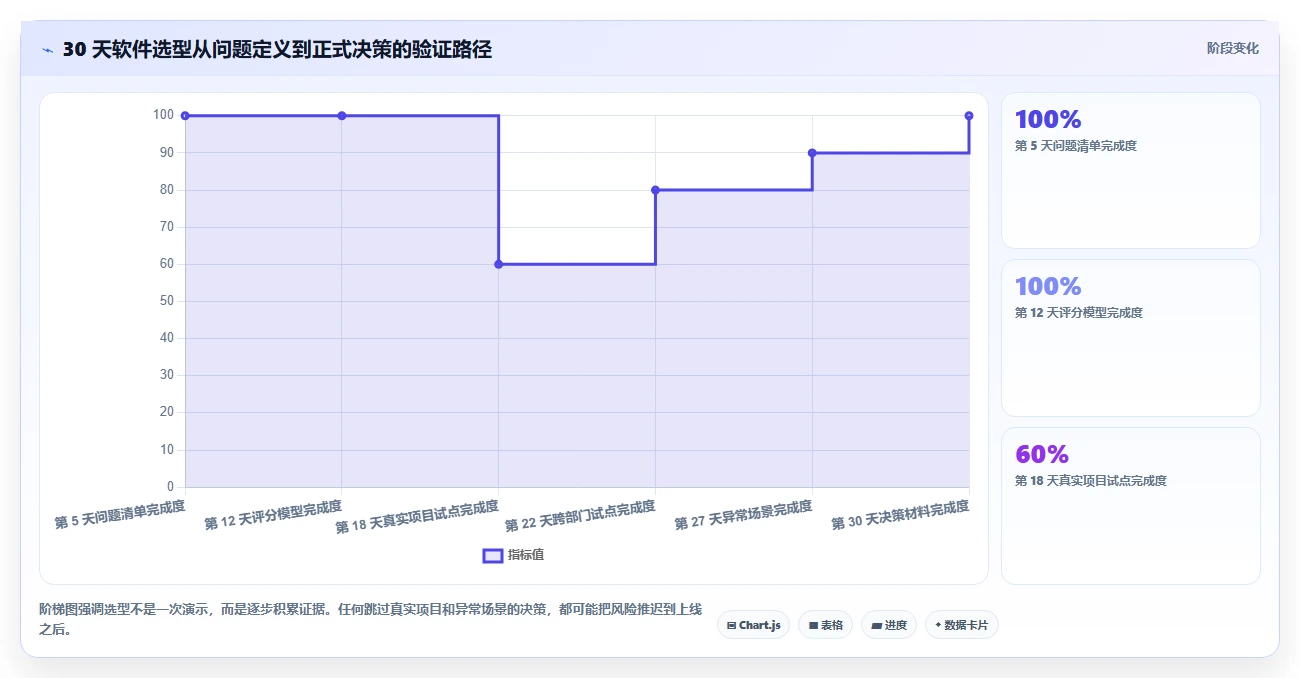Click the 指标值 legend color box
Screen dimensions: 1300x678
(492, 555)
